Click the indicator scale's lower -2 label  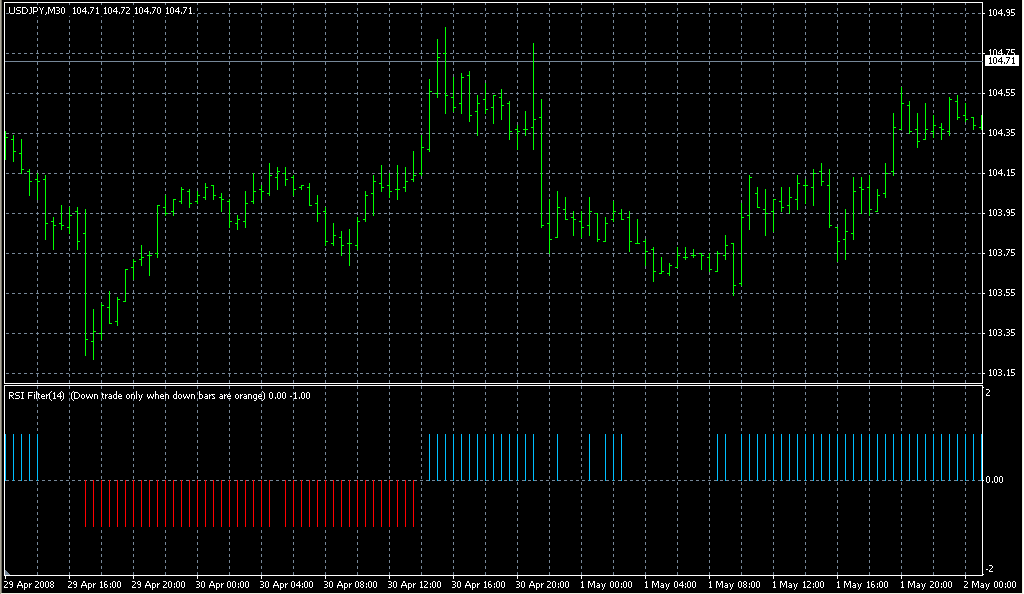click(x=988, y=569)
